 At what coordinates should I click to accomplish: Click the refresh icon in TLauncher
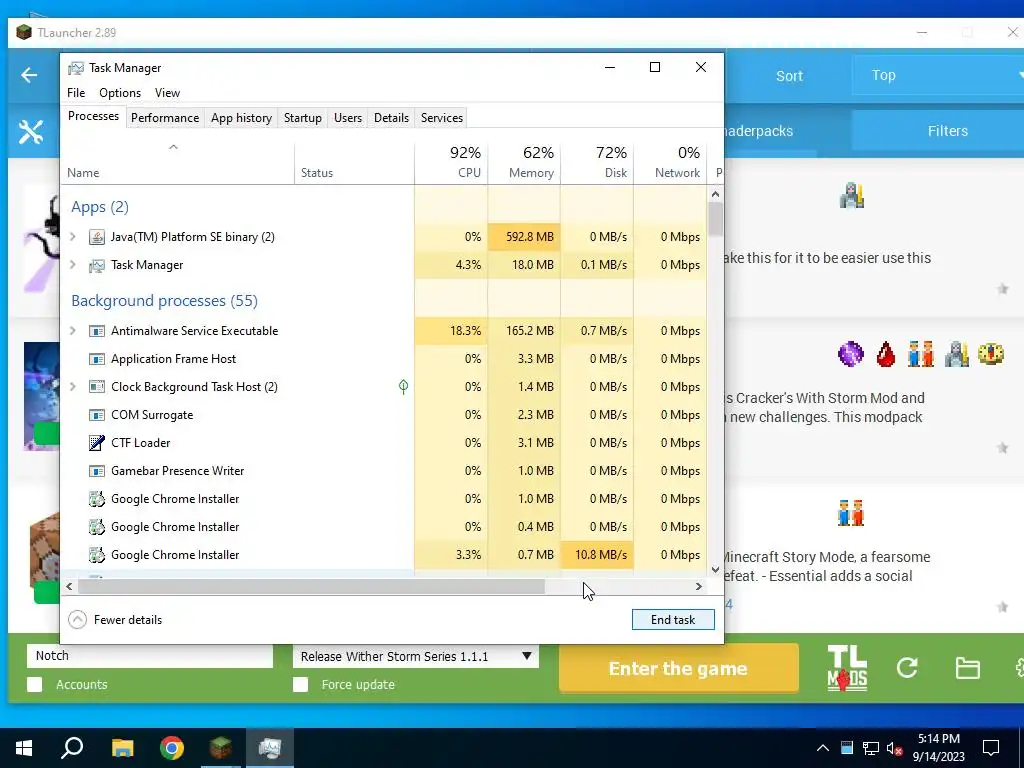pos(907,667)
